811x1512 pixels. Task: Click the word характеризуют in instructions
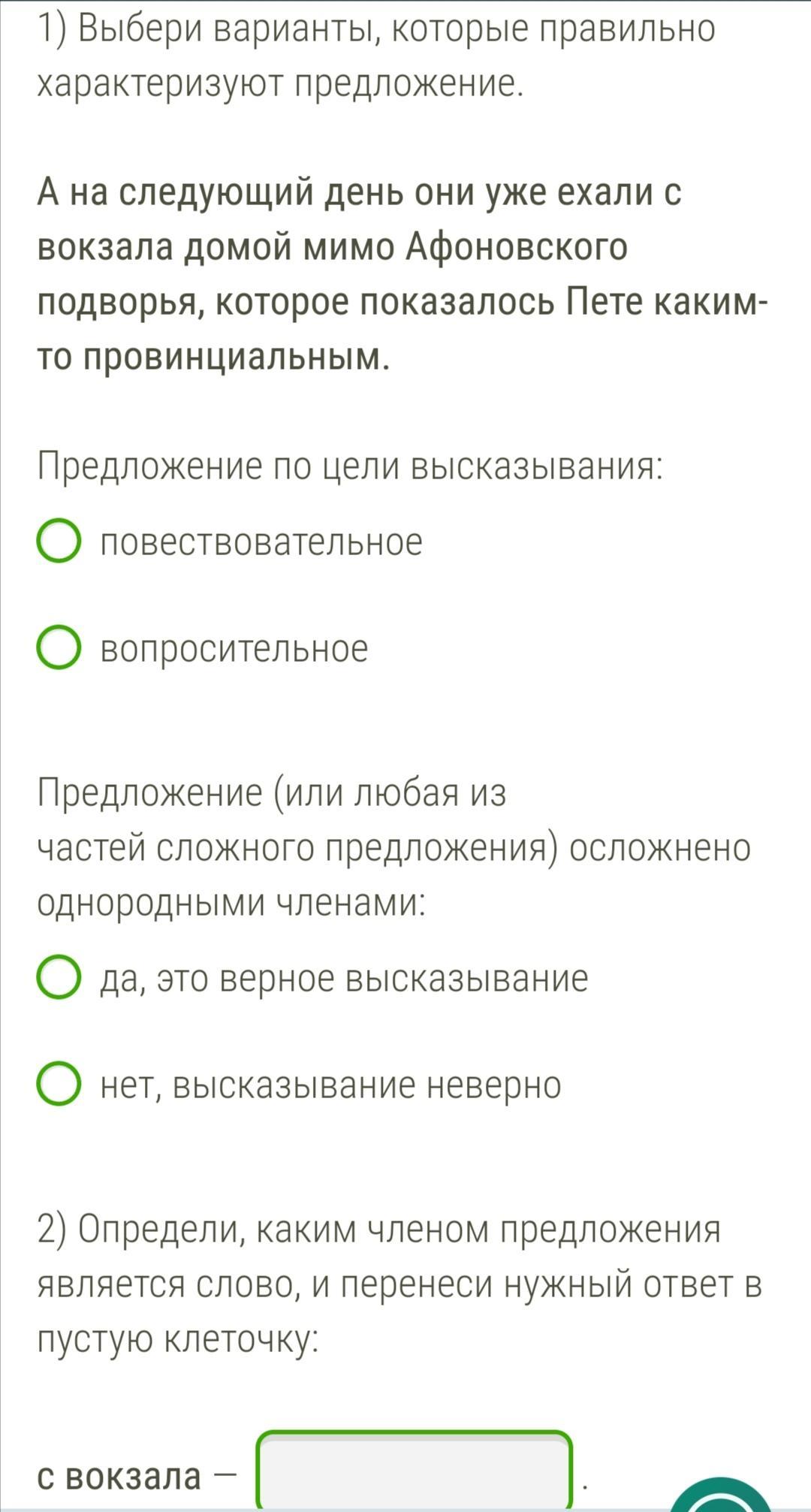coord(158,84)
